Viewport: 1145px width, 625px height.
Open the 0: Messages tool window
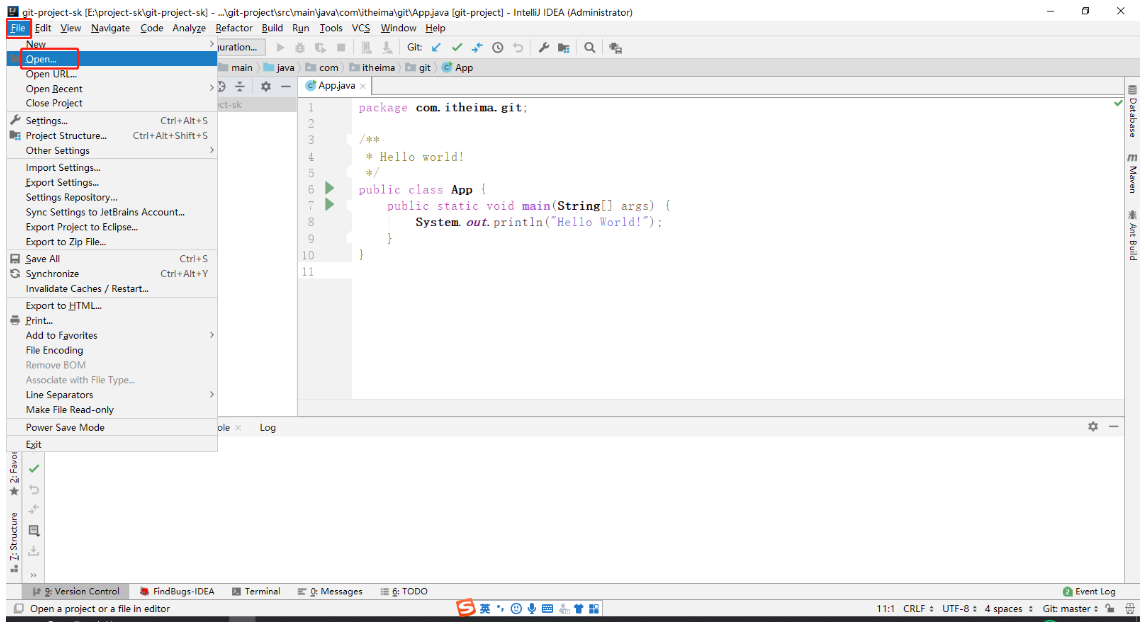329,591
